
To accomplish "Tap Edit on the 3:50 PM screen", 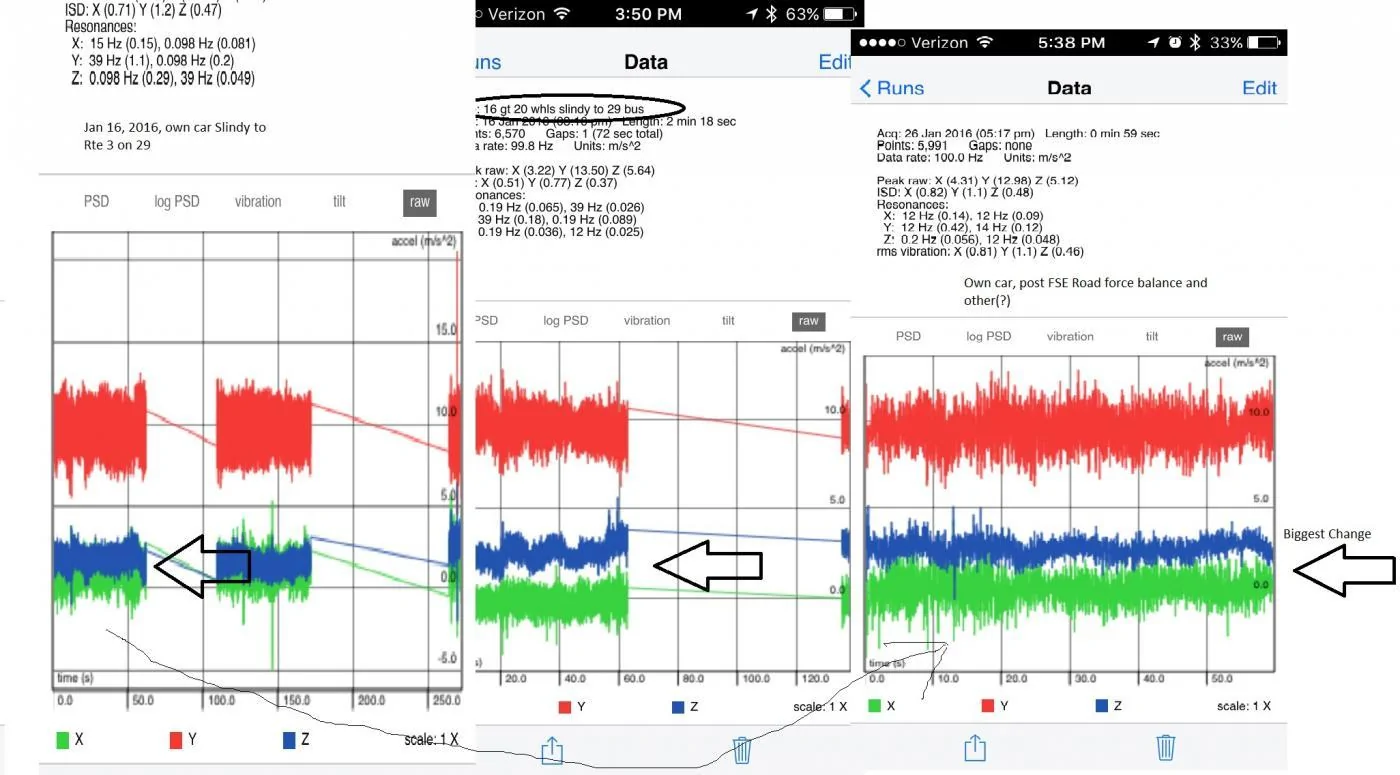I will click(x=834, y=62).
